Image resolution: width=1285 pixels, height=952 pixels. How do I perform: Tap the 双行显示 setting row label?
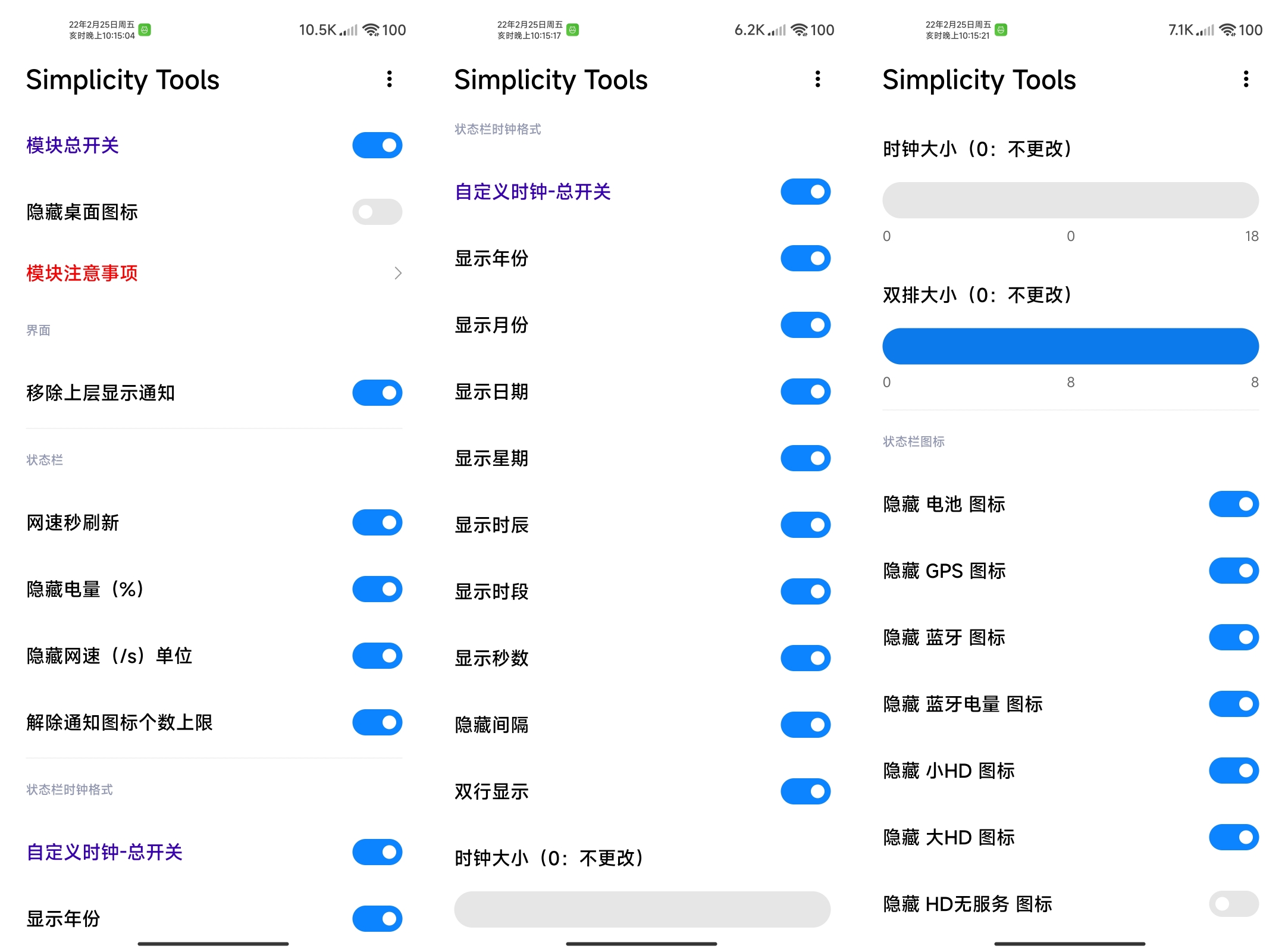click(491, 791)
